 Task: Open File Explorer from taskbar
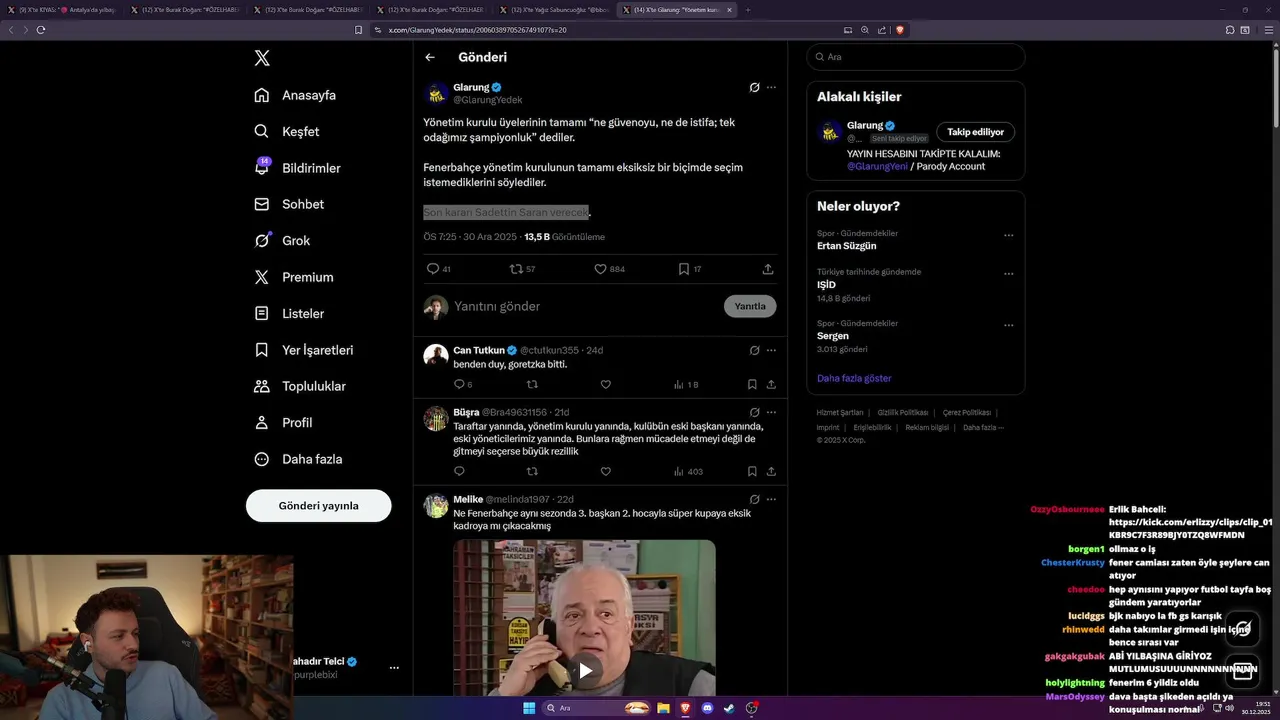[664, 708]
